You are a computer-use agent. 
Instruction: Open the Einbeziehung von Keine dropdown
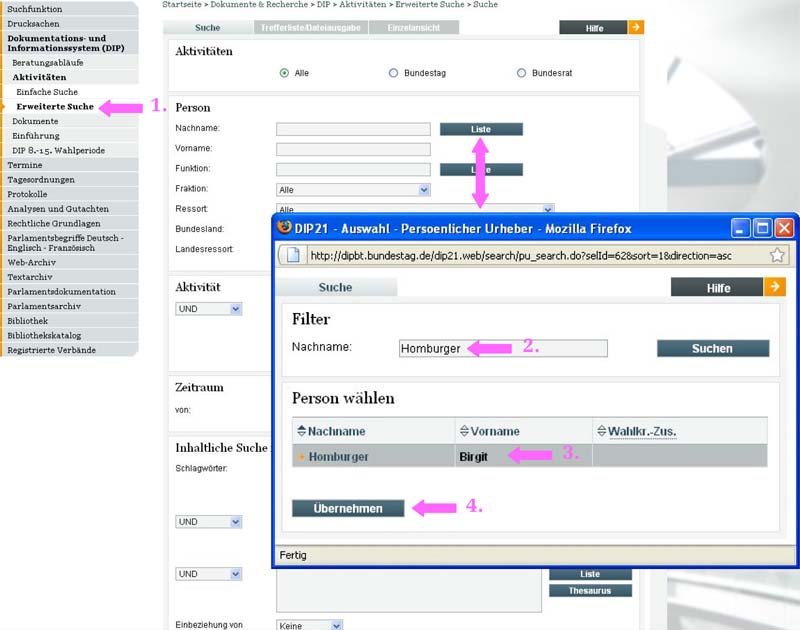[x=336, y=625]
